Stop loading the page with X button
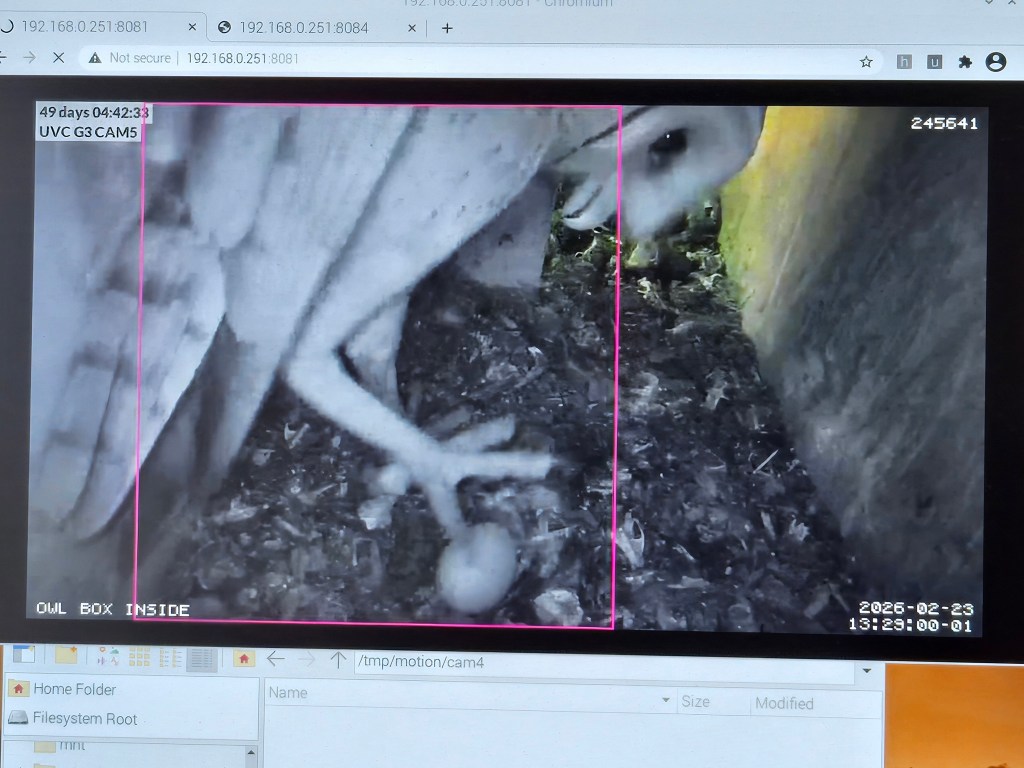Viewport: 1024px width, 768px height. point(58,58)
